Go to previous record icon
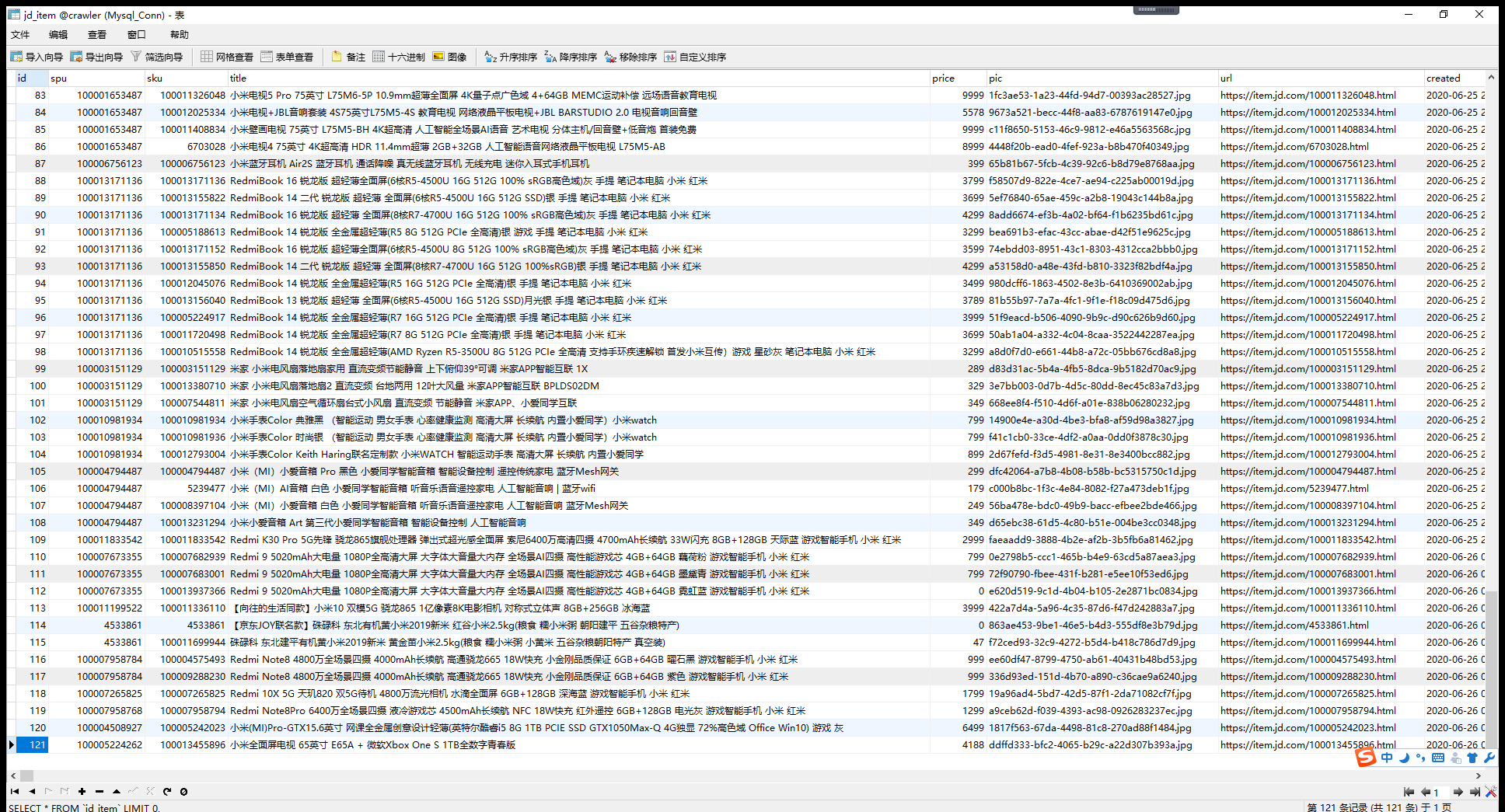The height and width of the screenshot is (812, 1505). [32, 791]
